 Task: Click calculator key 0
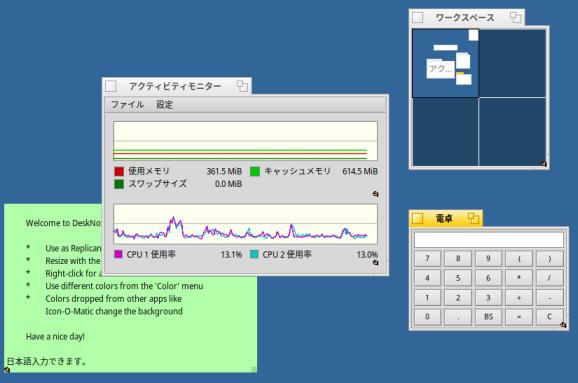pyautogui.click(x=428, y=317)
